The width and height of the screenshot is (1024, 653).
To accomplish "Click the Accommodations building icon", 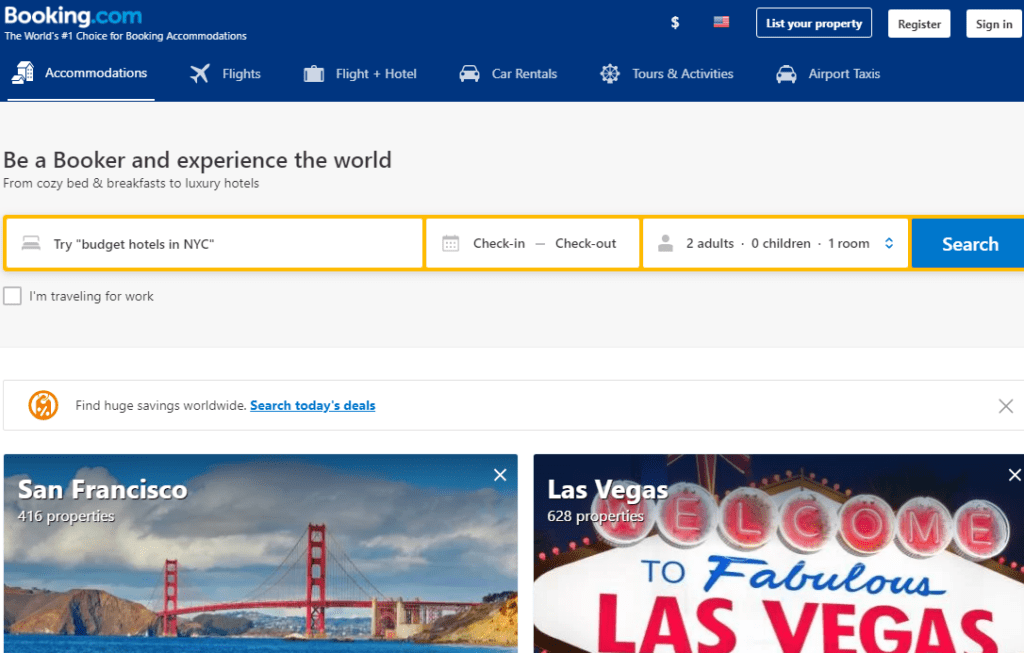I will point(23,72).
